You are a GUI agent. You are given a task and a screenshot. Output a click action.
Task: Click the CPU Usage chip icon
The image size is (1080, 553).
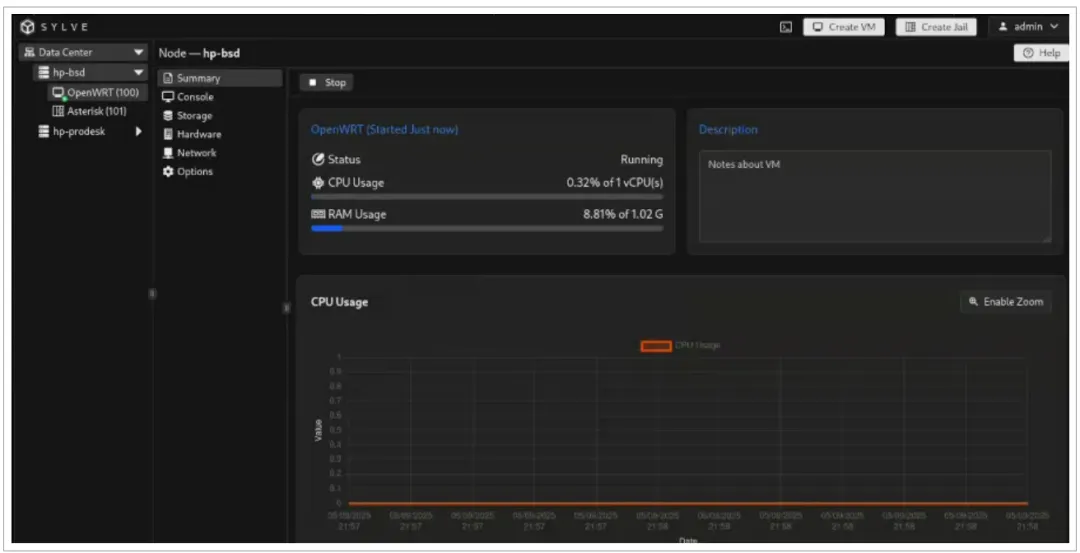pos(318,183)
